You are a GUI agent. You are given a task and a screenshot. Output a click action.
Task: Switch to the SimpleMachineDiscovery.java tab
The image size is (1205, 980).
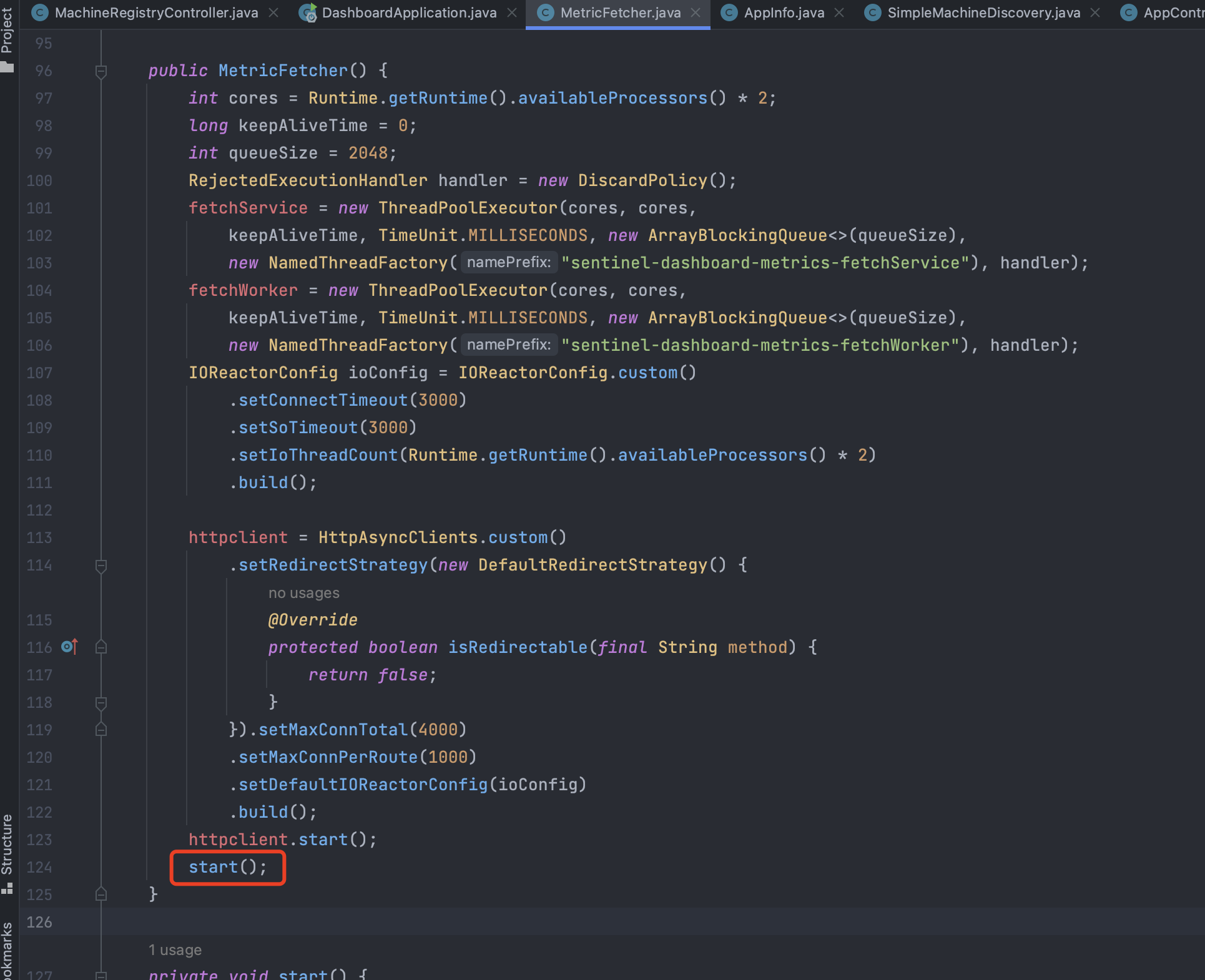pos(983,12)
